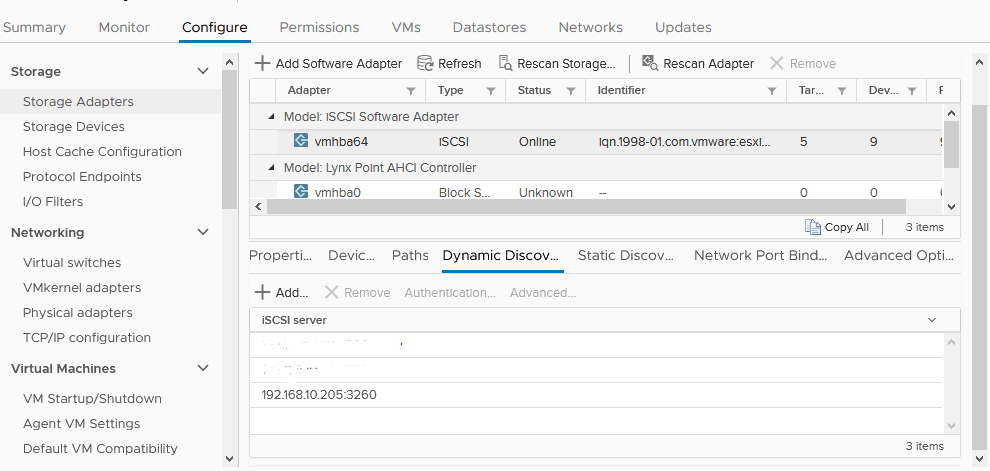
Task: Select the Configure tab
Action: point(215,27)
